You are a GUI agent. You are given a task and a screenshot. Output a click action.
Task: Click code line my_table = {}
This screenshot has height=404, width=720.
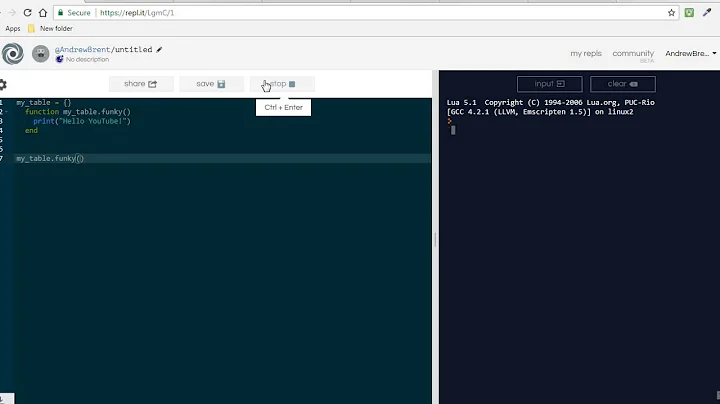pos(44,103)
